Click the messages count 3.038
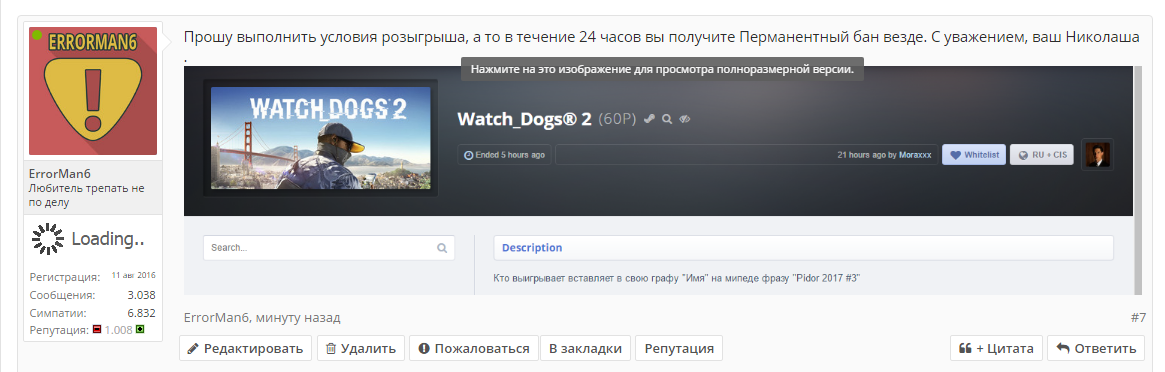Screen dimensions: 1165x372 click(141, 296)
